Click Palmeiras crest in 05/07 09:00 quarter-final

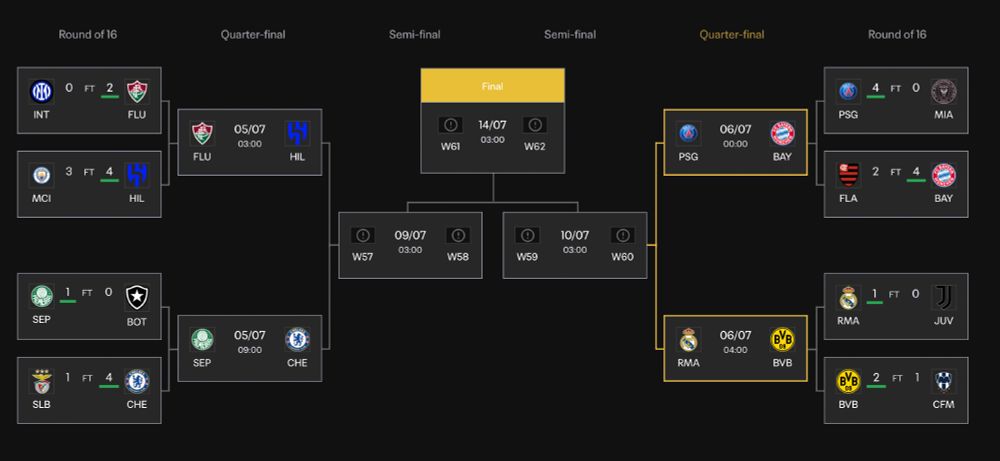tap(203, 340)
